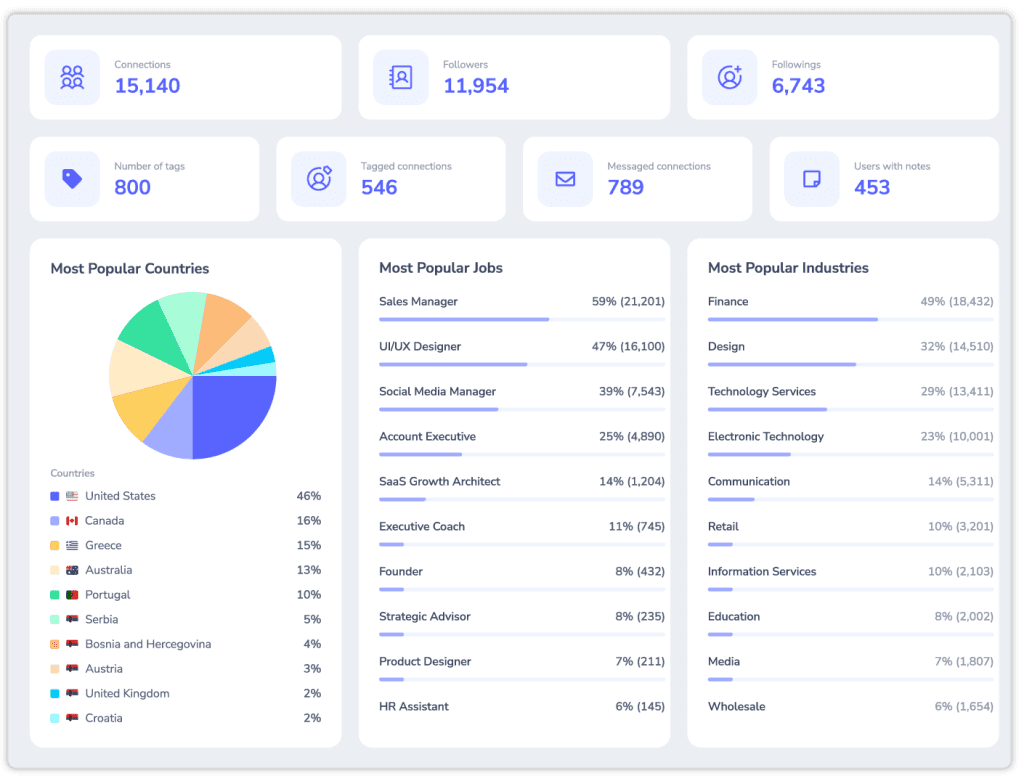Click the Canada flag icon

(72, 521)
